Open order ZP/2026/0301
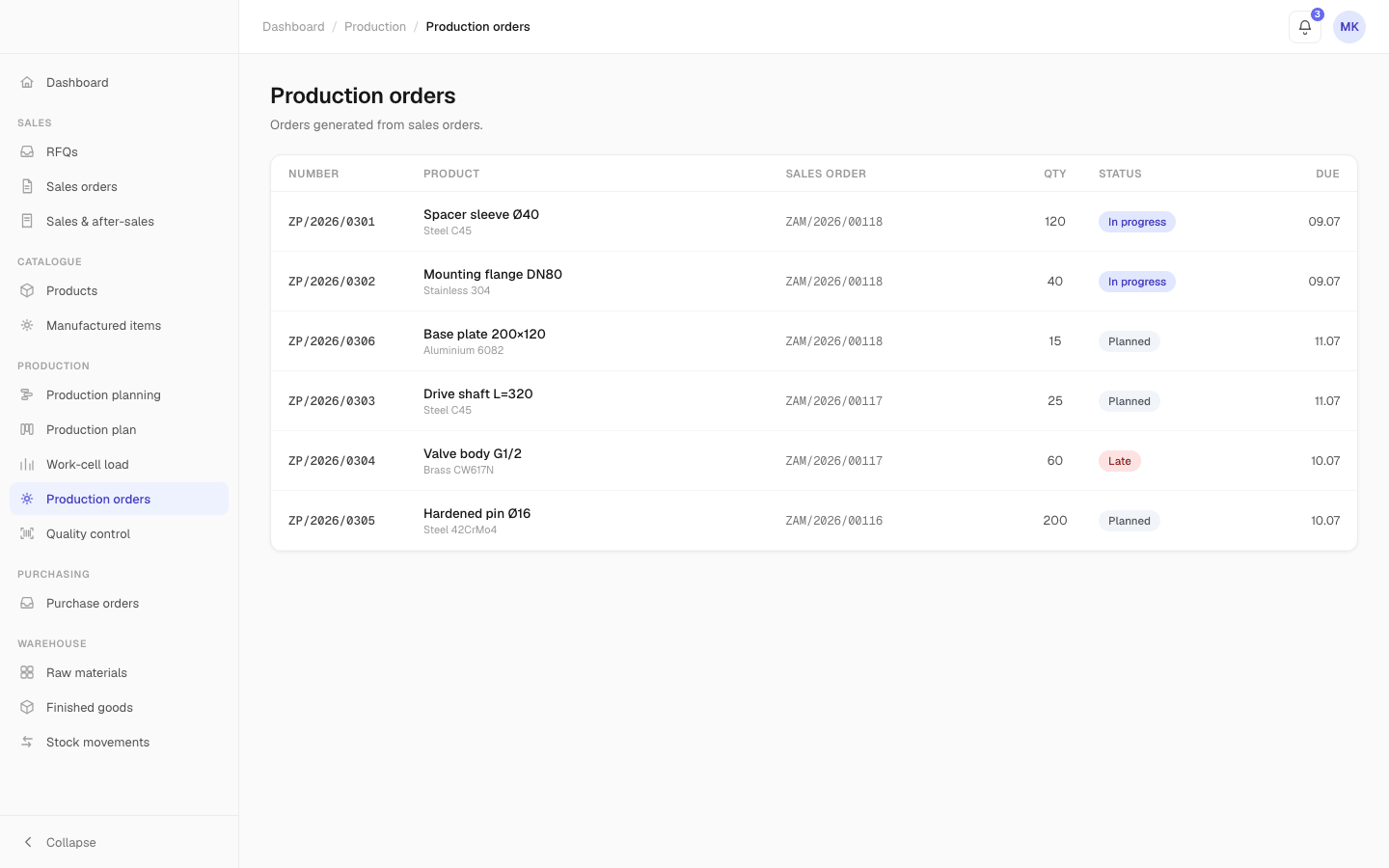 814,222
